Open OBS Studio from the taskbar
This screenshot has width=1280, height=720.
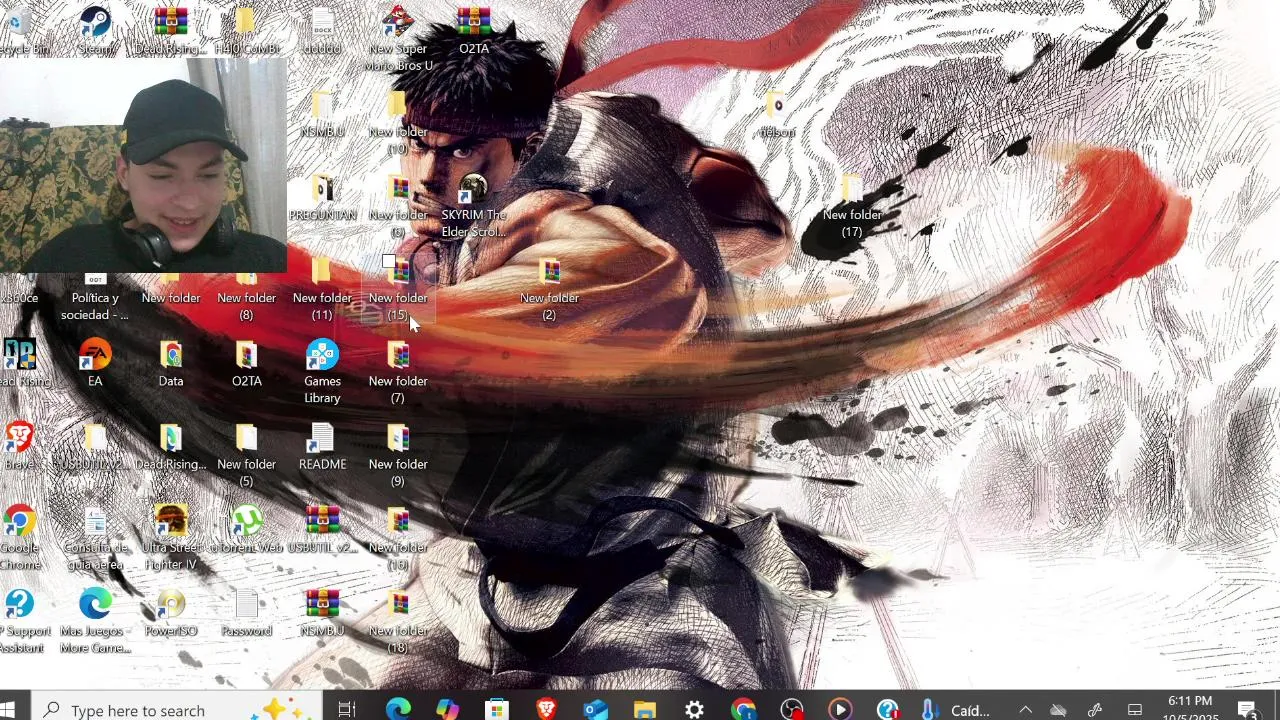pos(792,709)
